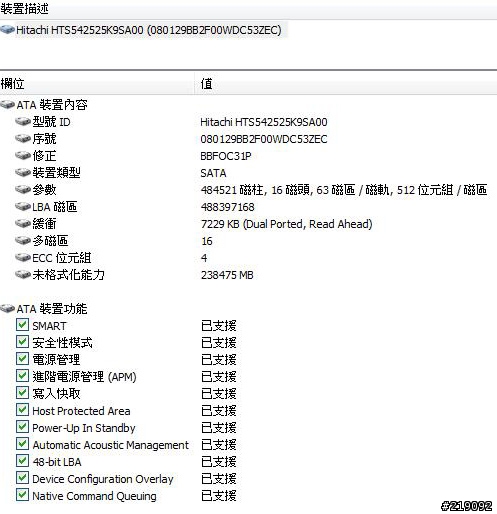497x514 pixels.
Task: Click the drive icon beside Hitachi HTS542525K9SA00 description
Action: point(7,30)
